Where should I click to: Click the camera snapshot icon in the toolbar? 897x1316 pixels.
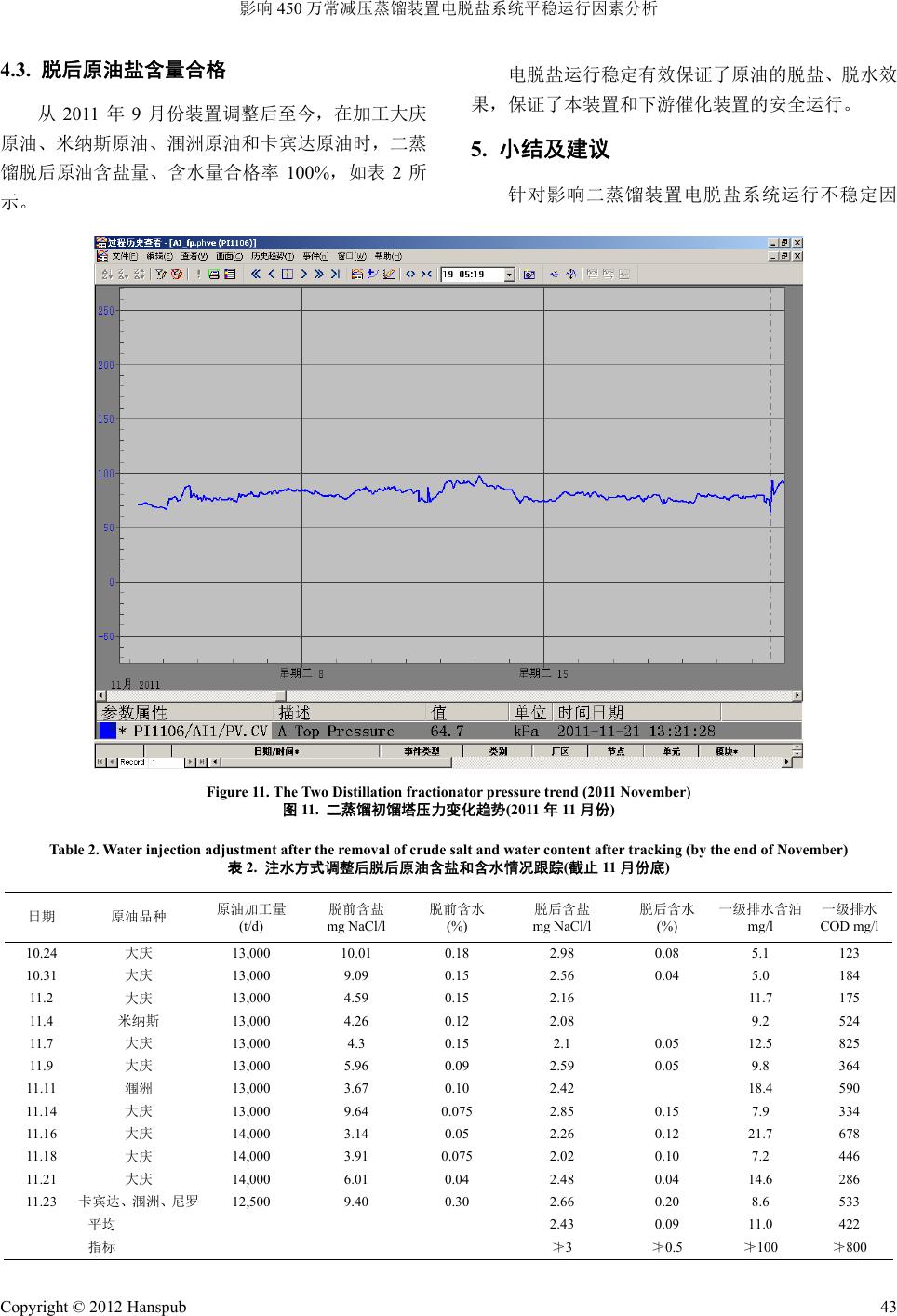tap(529, 275)
